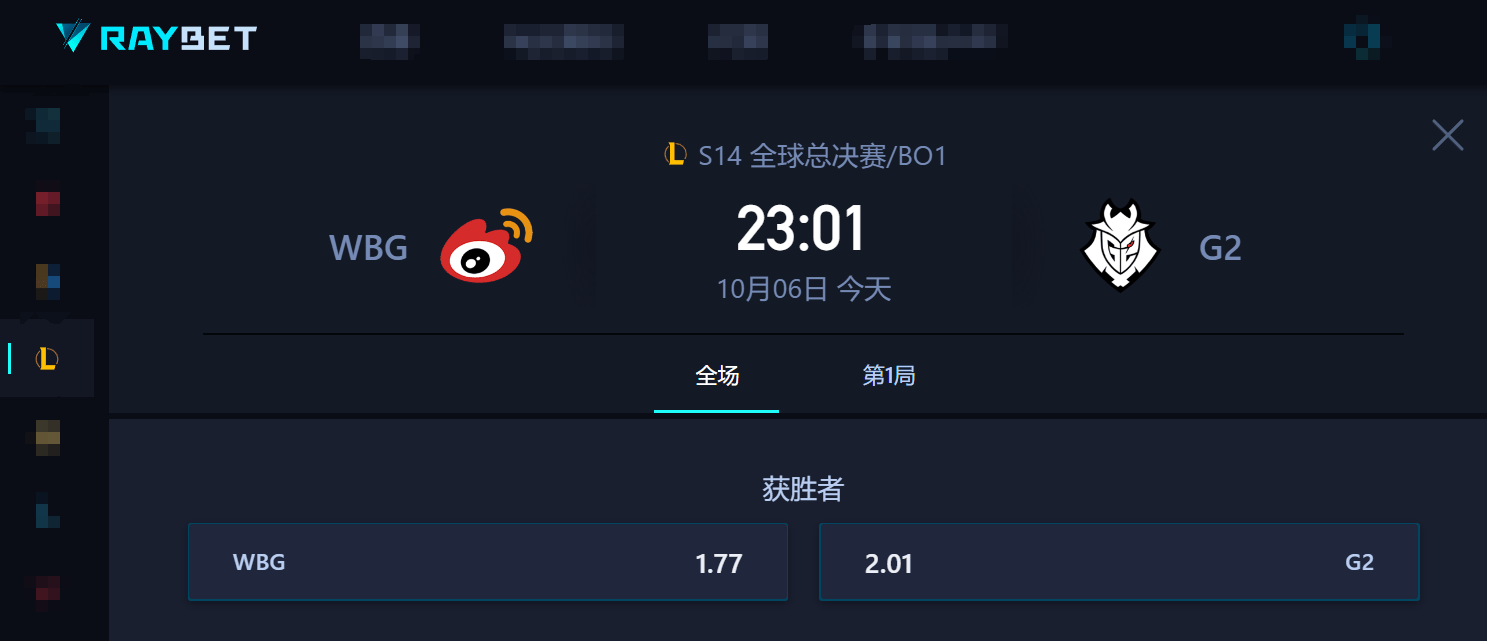Close the match detail panel with X
Screen dimensions: 1487x641
1447,135
